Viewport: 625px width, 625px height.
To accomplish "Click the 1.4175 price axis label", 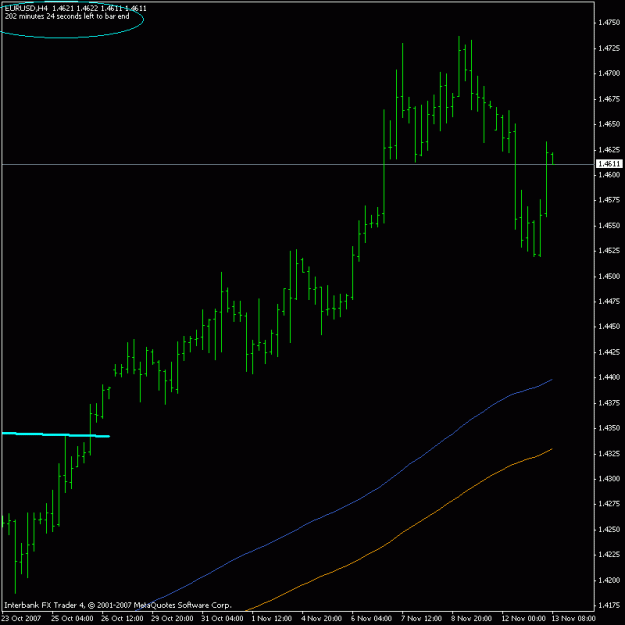I will pyautogui.click(x=609, y=605).
